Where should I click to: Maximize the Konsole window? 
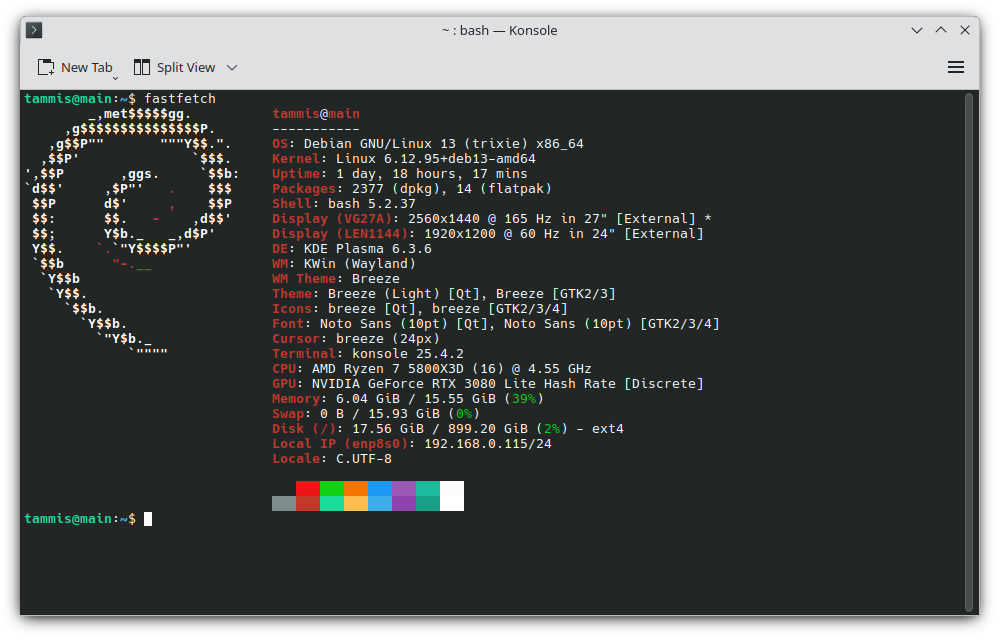(941, 30)
